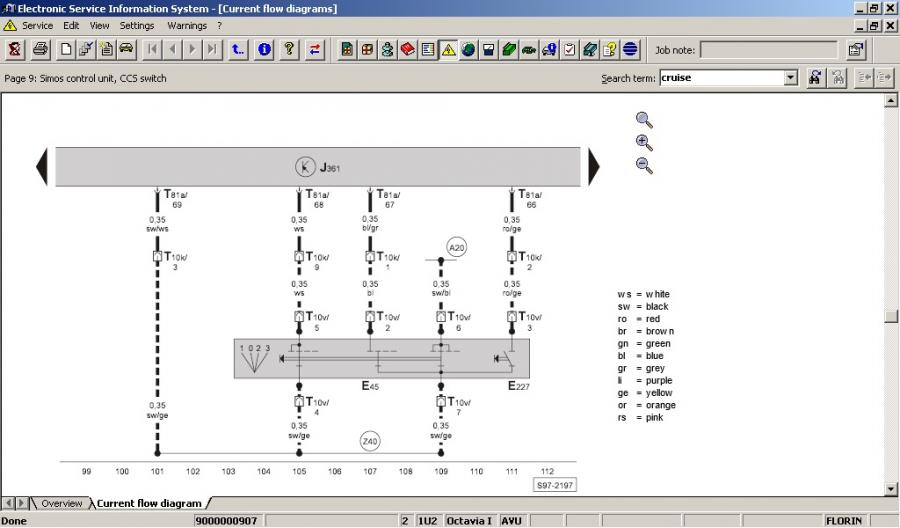This screenshot has height=528, width=900.
Task: Expand the Search term dropdown list
Action: [x=790, y=78]
